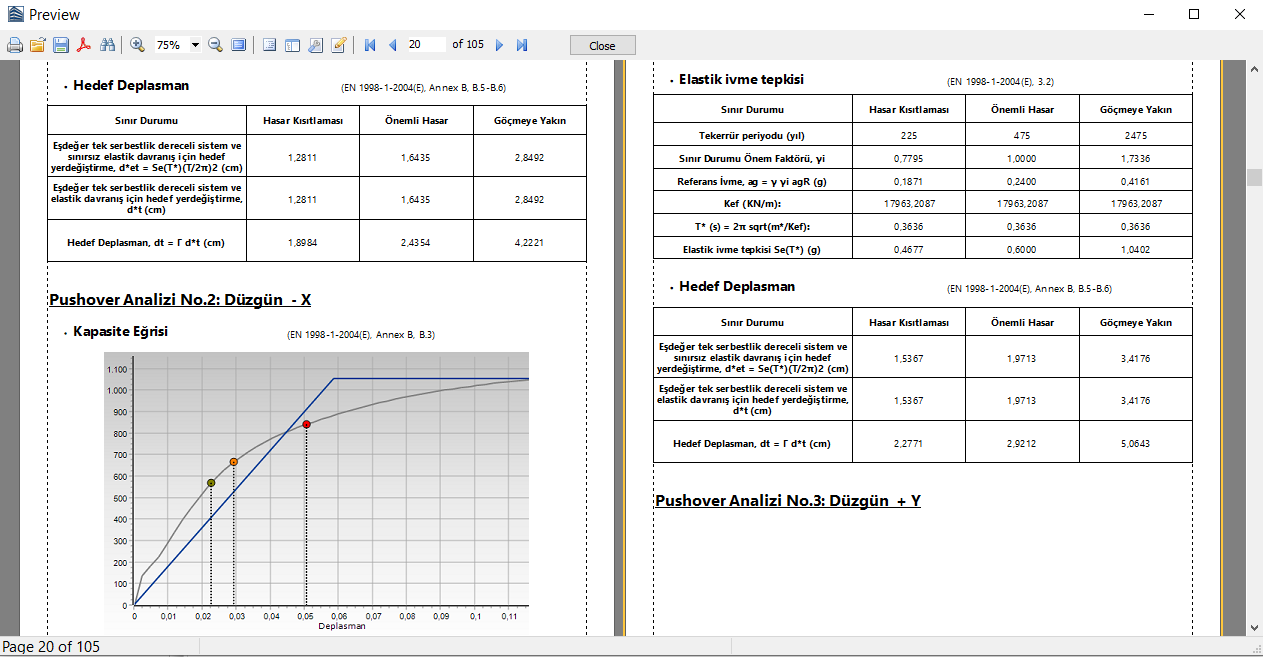Go to the next page
Screen dimensions: 1263x657
click(500, 45)
